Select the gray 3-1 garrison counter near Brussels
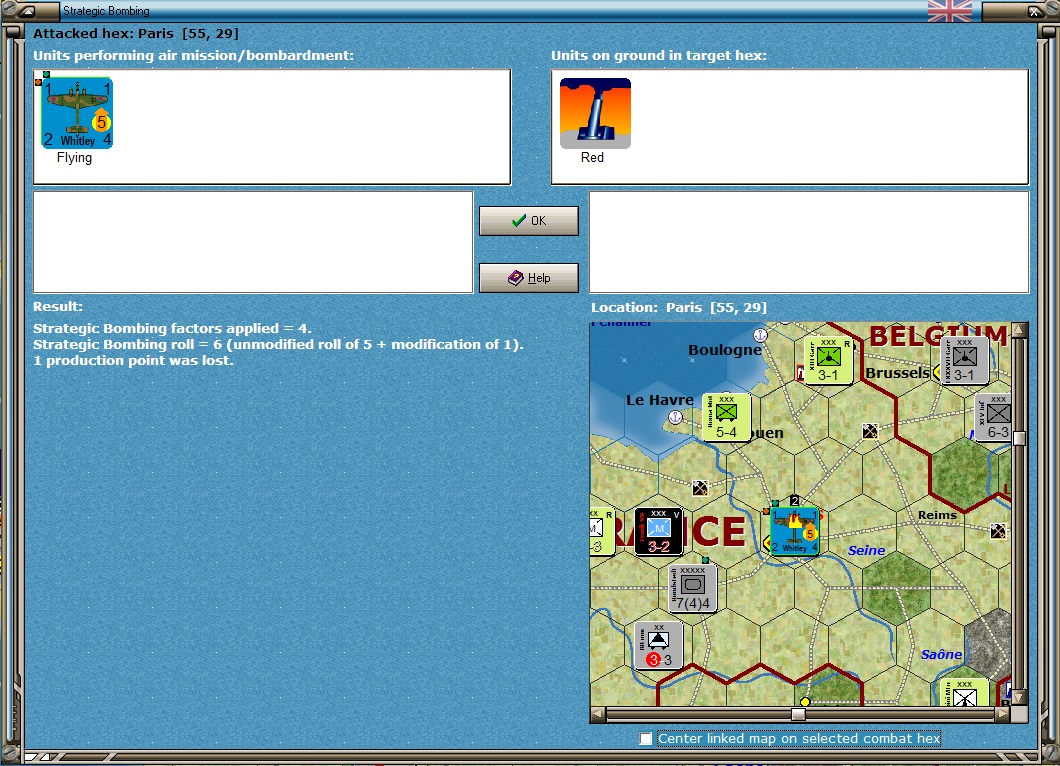This screenshot has height=766, width=1060. tap(965, 360)
